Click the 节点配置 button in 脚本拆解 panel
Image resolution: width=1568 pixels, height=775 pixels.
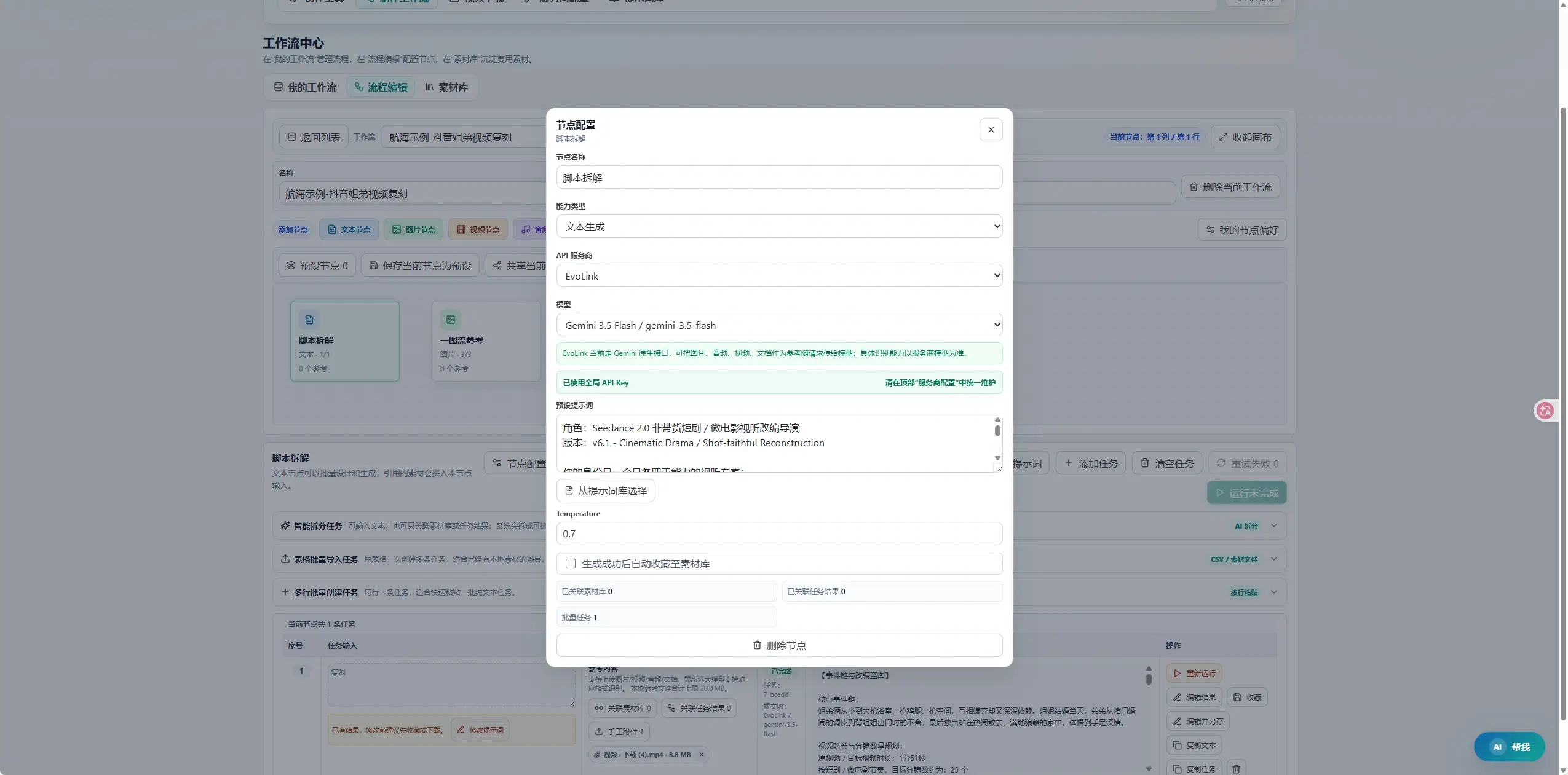point(515,463)
